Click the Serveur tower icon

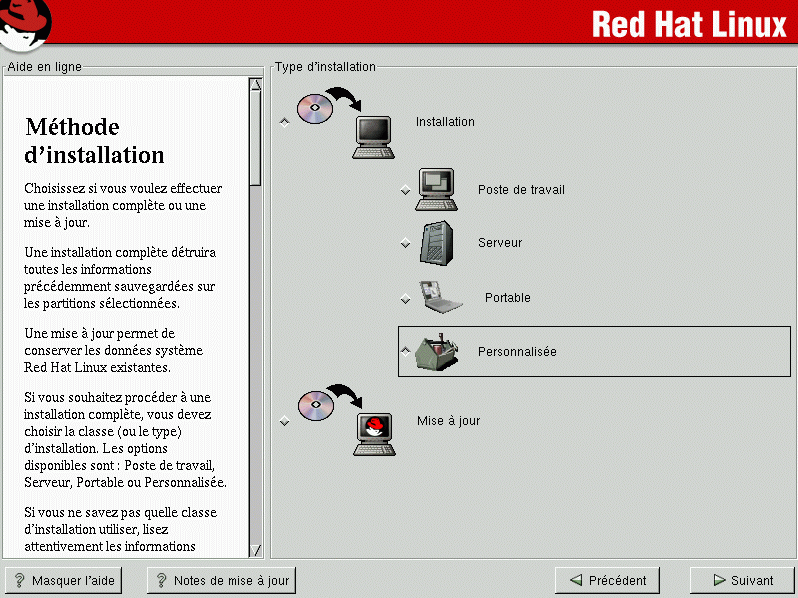click(437, 243)
